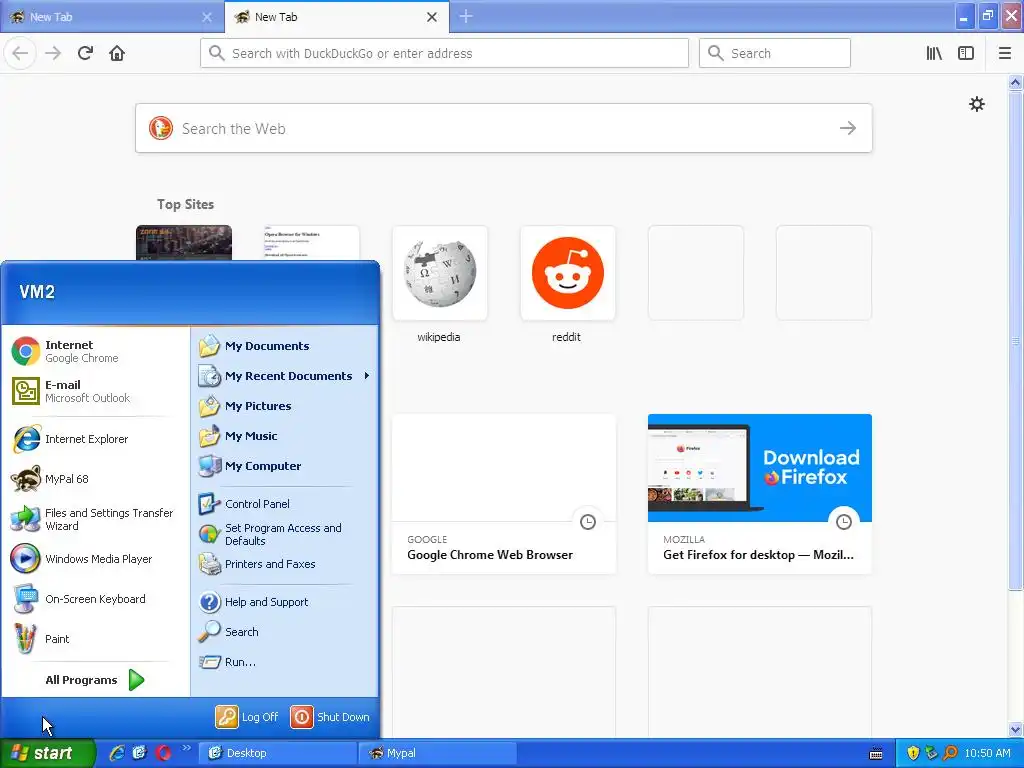Click the browser forward arrow button
The image size is (1024, 768).
[x=53, y=53]
